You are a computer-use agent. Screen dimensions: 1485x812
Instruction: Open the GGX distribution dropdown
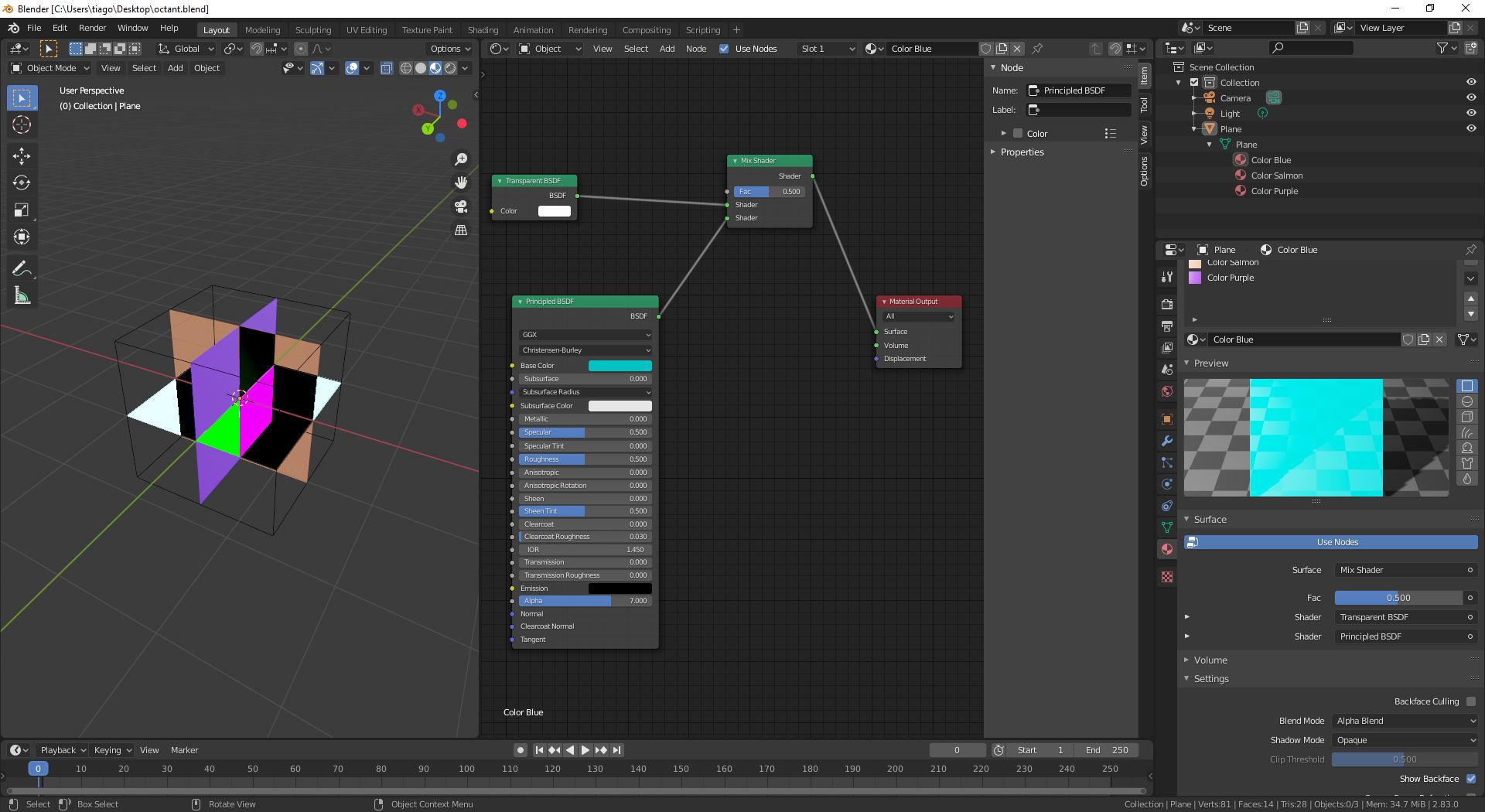point(585,335)
